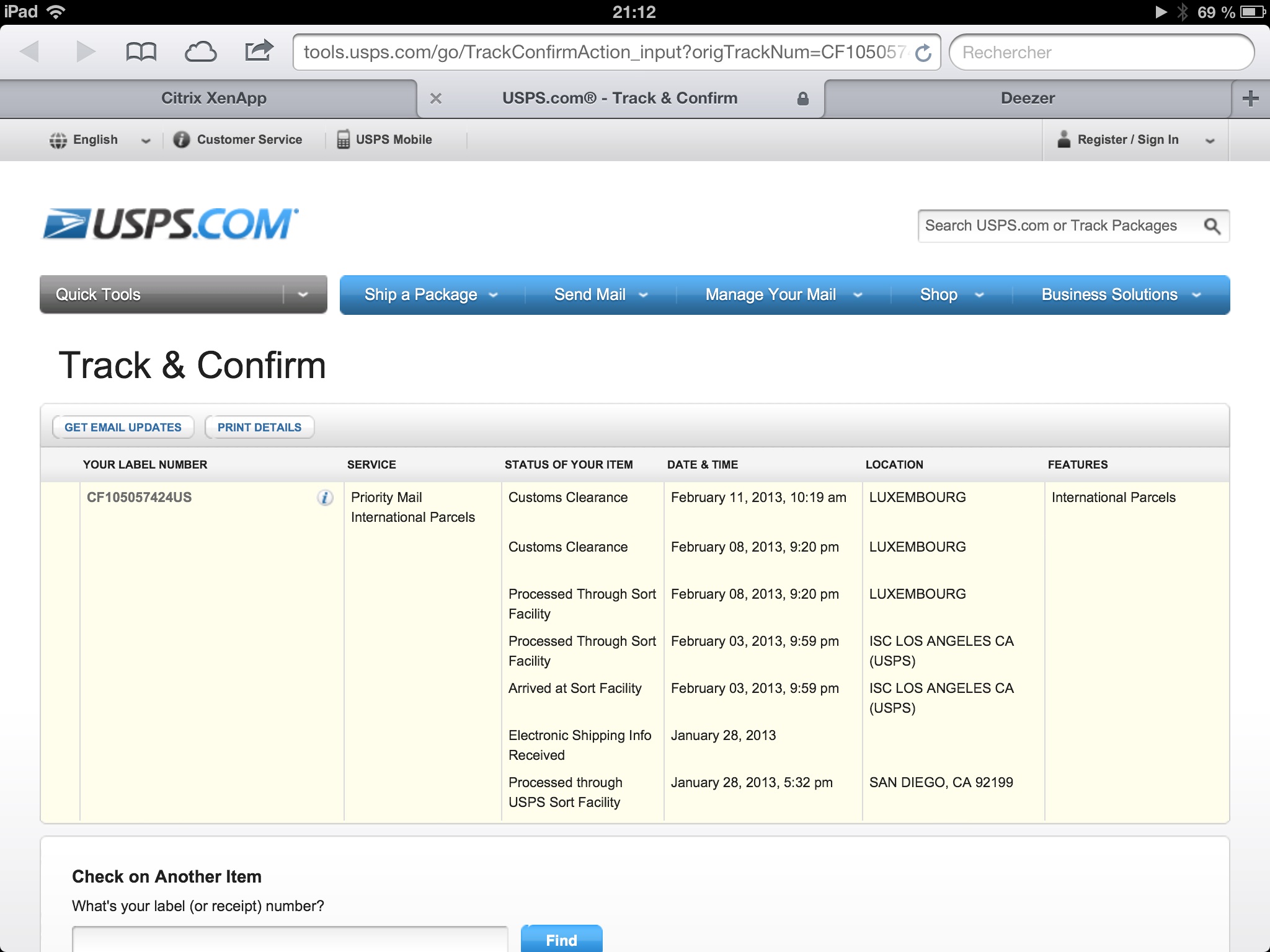
Task: Switch to the Citrix XenApp tab
Action: (x=208, y=99)
